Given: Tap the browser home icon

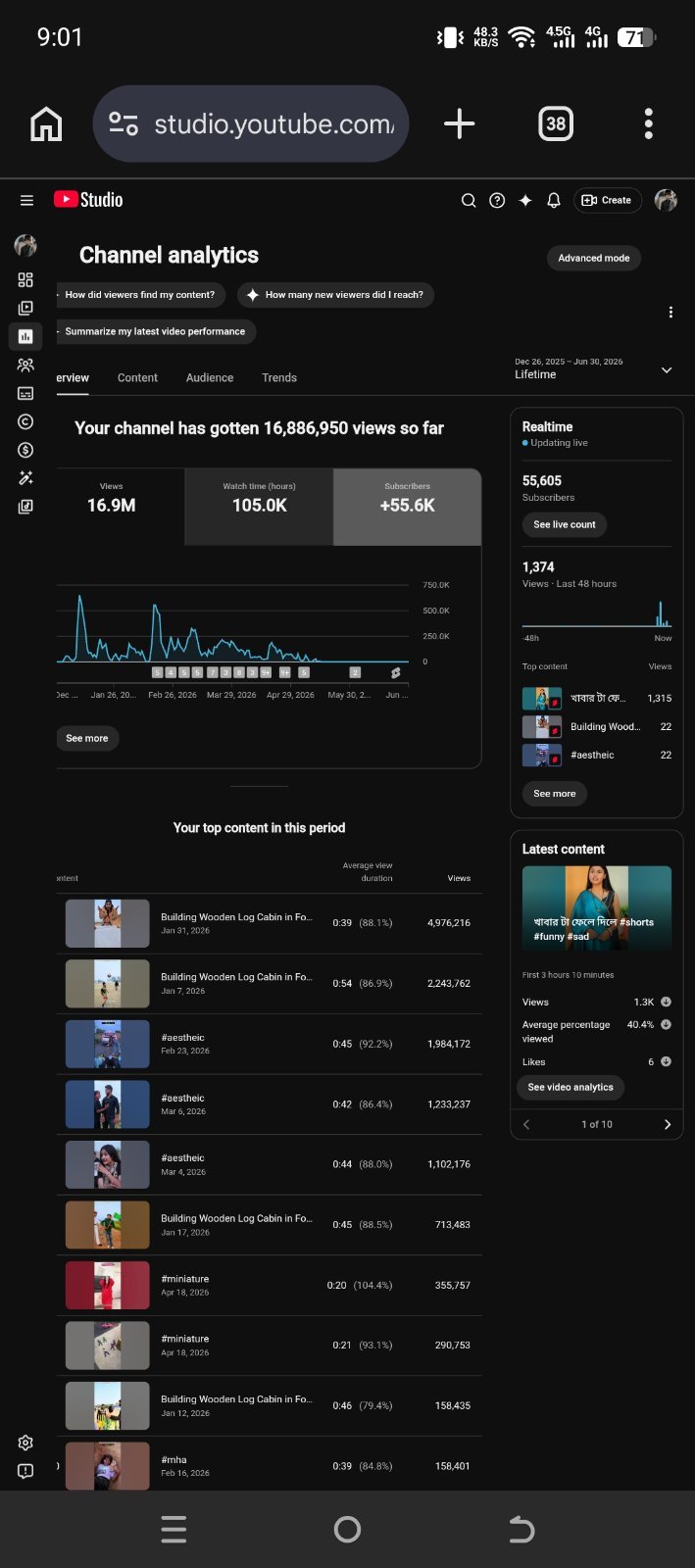Looking at the screenshot, I should (x=46, y=123).
